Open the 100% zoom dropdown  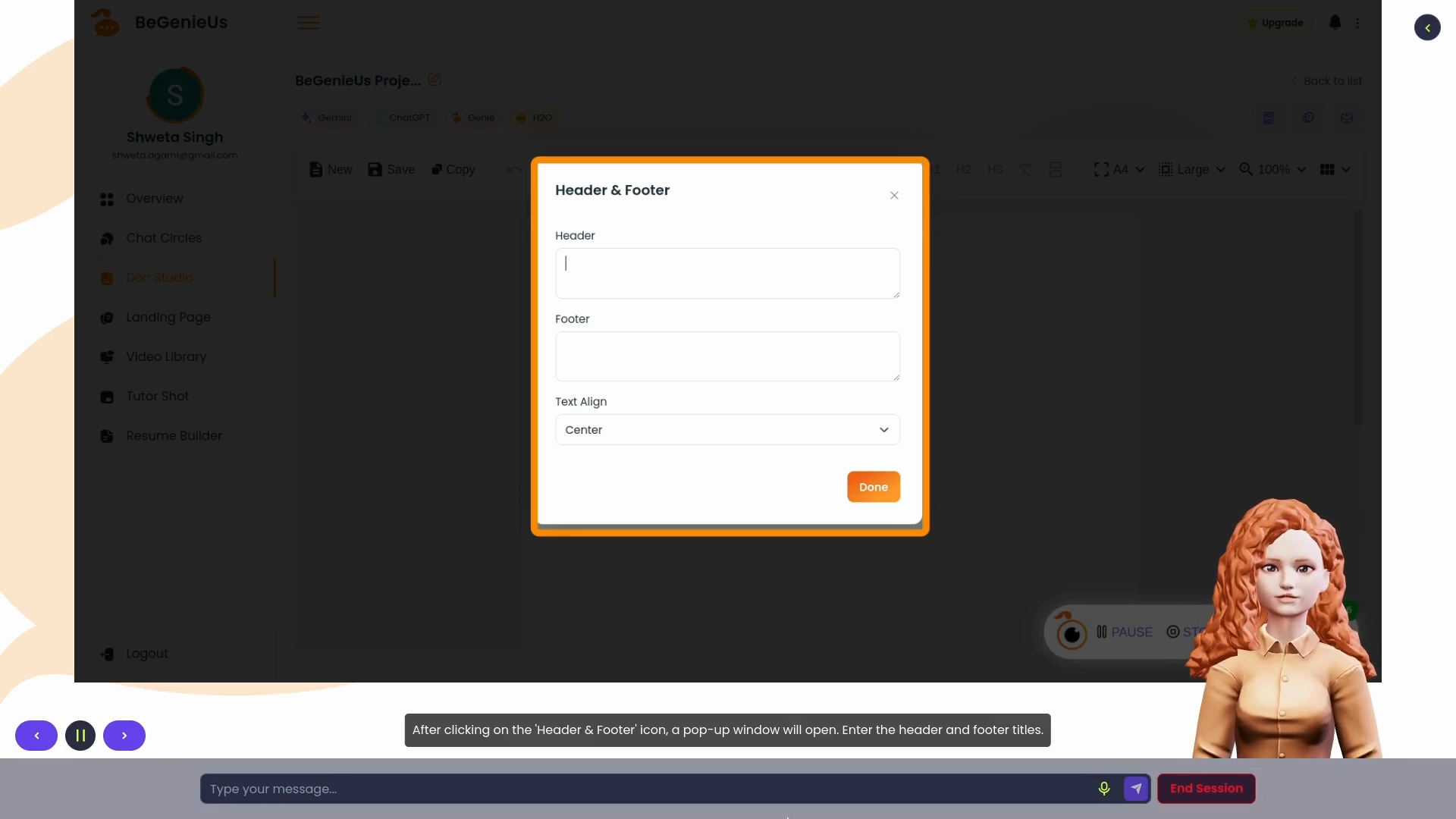[1272, 170]
